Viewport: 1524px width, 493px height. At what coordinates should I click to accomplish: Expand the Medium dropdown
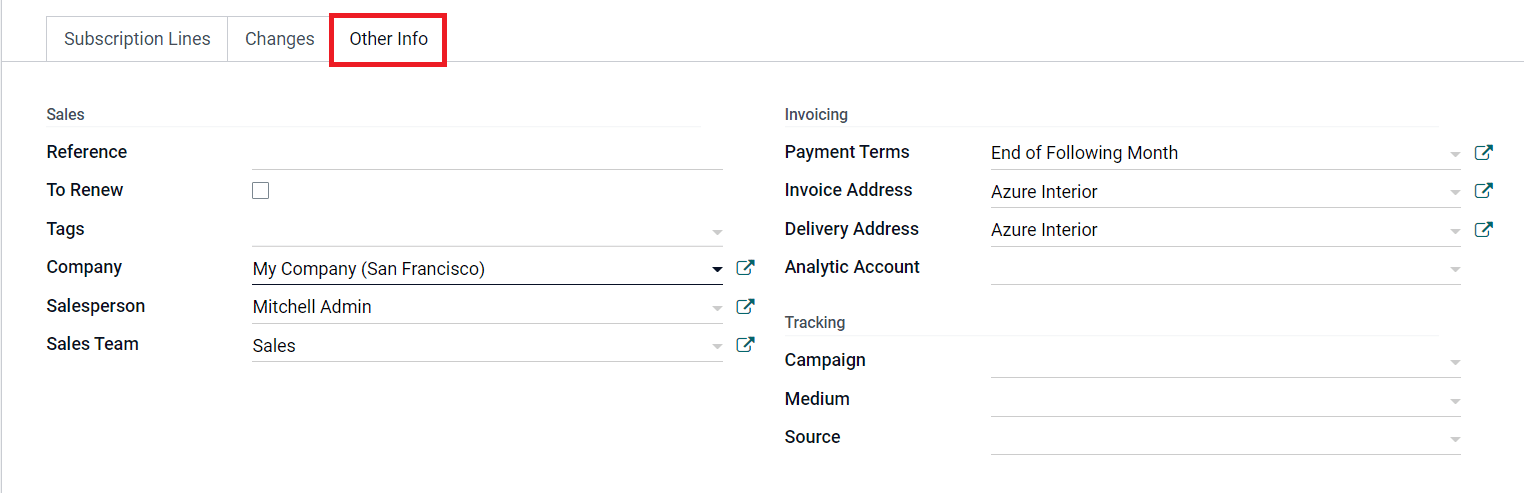(x=1455, y=402)
